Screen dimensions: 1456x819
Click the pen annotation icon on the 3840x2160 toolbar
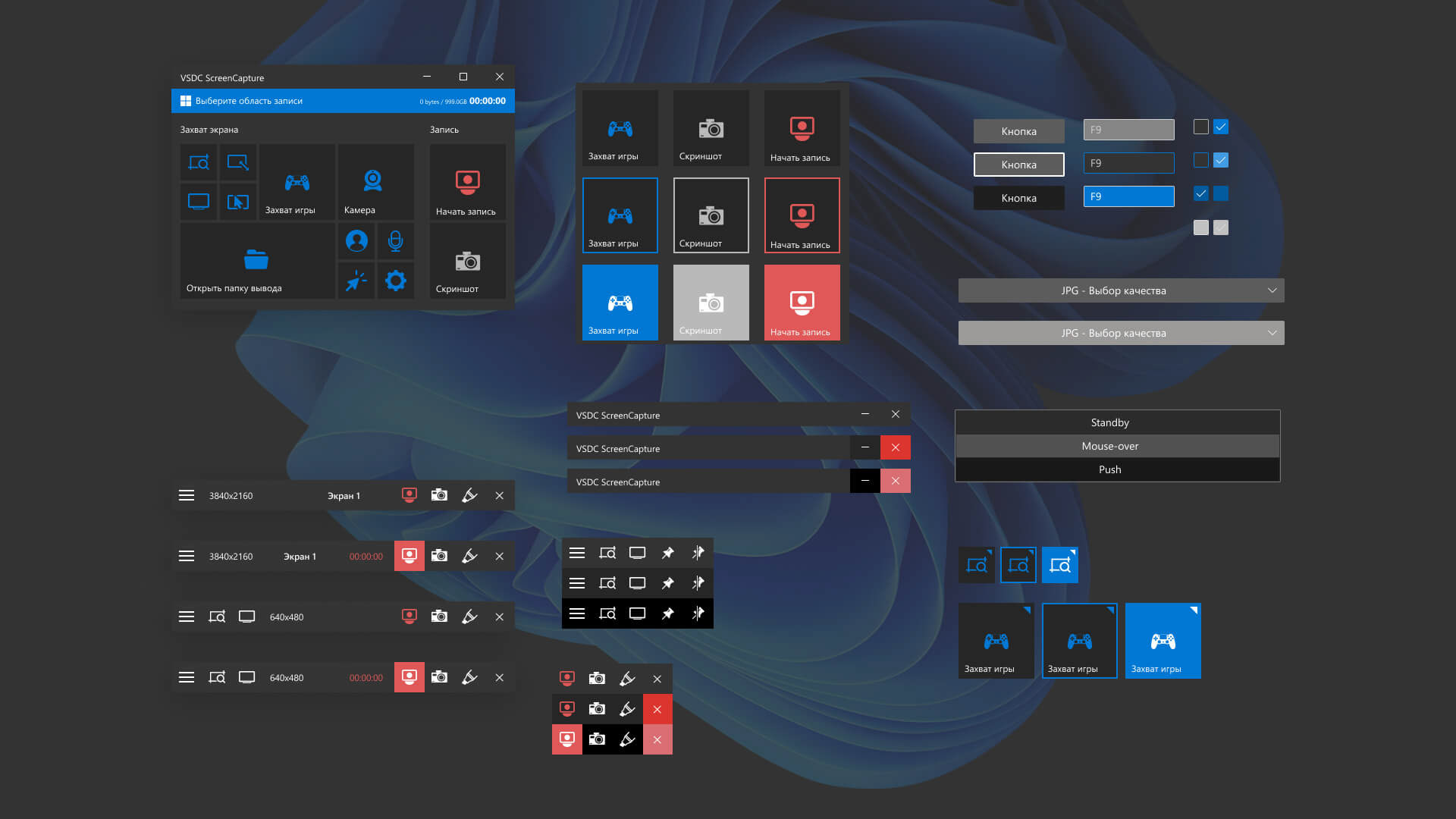pos(469,495)
